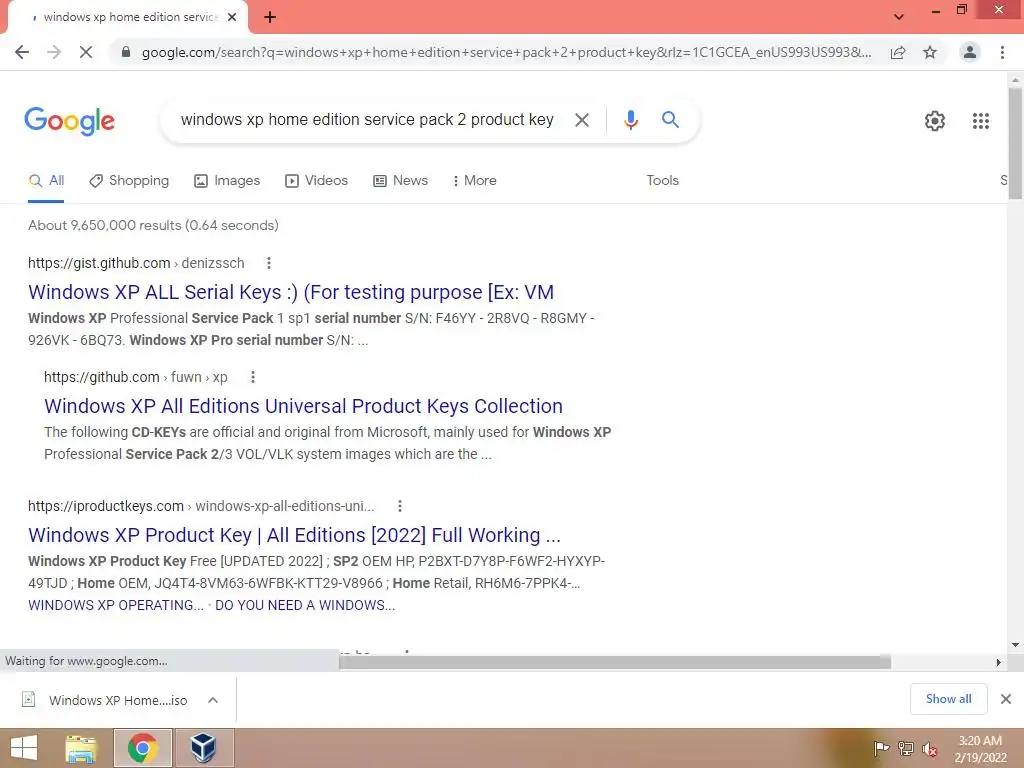The width and height of the screenshot is (1024, 768).
Task: Open network status tray icon
Action: click(x=905, y=748)
